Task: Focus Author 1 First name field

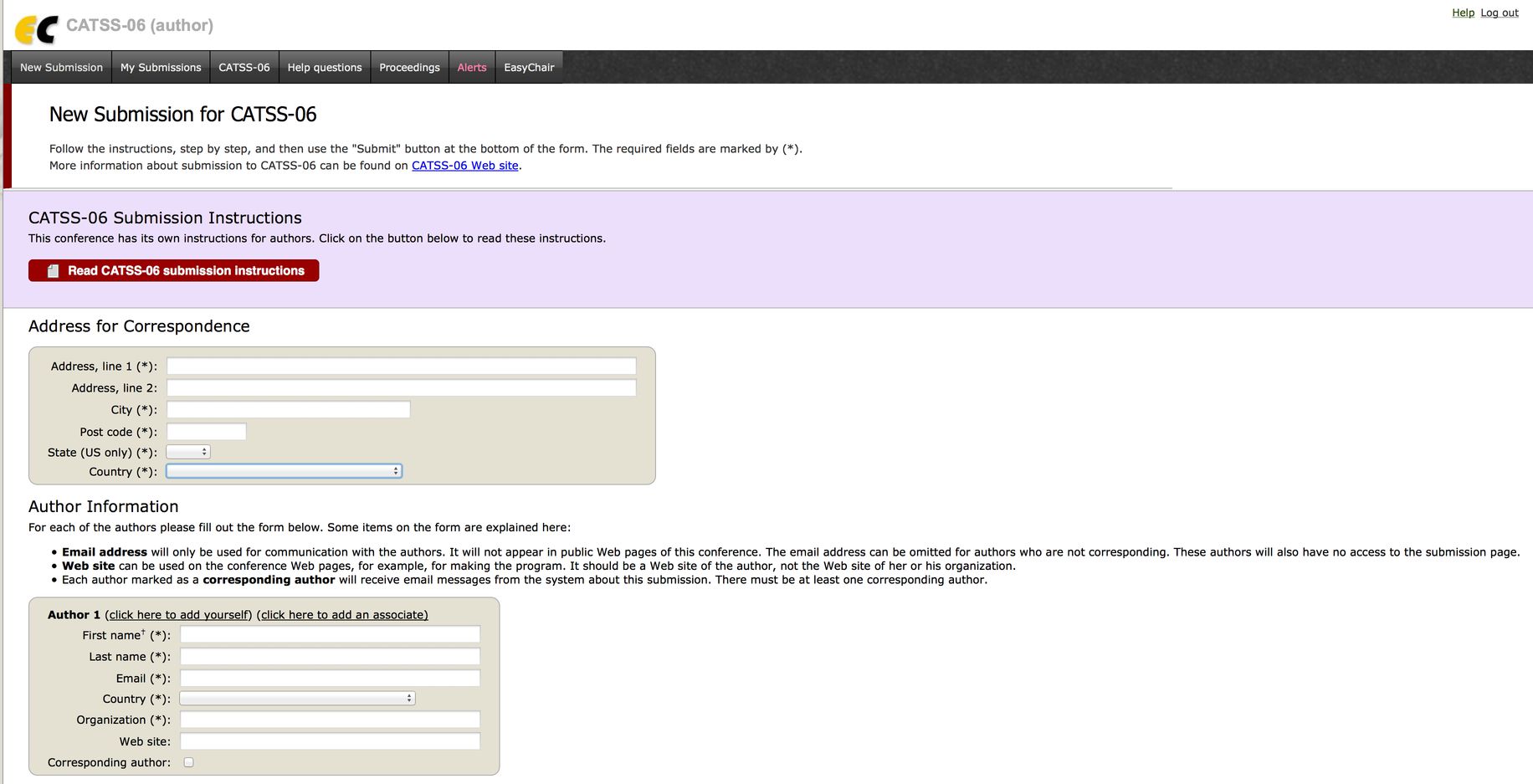Action: (331, 635)
